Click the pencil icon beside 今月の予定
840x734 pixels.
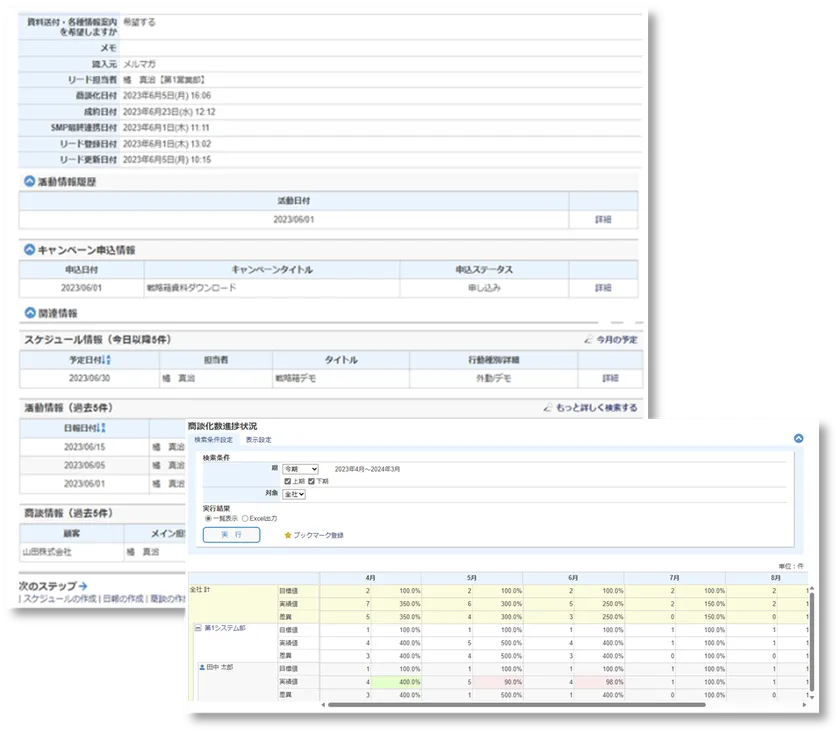(588, 340)
